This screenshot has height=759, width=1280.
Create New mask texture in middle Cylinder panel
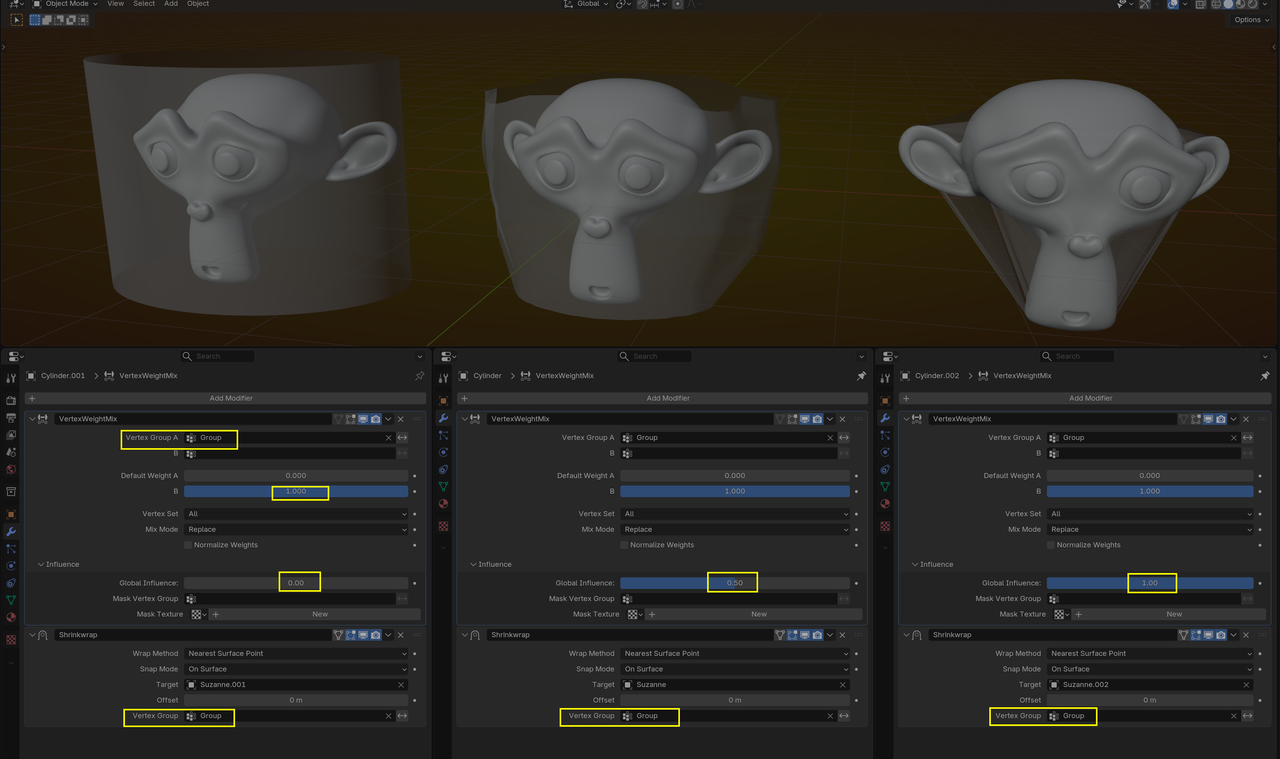(x=755, y=615)
